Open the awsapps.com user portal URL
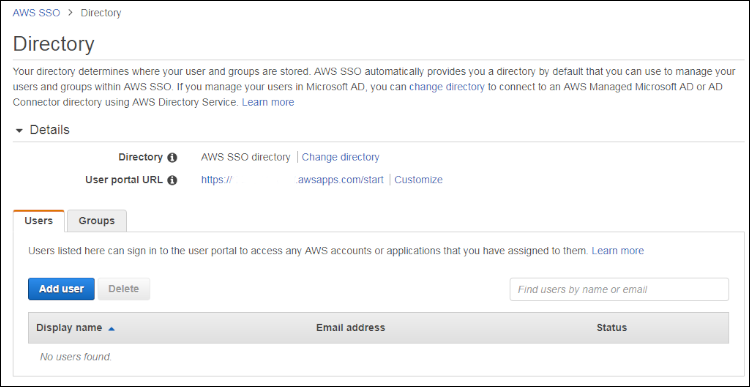The width and height of the screenshot is (750, 387). pos(292,180)
